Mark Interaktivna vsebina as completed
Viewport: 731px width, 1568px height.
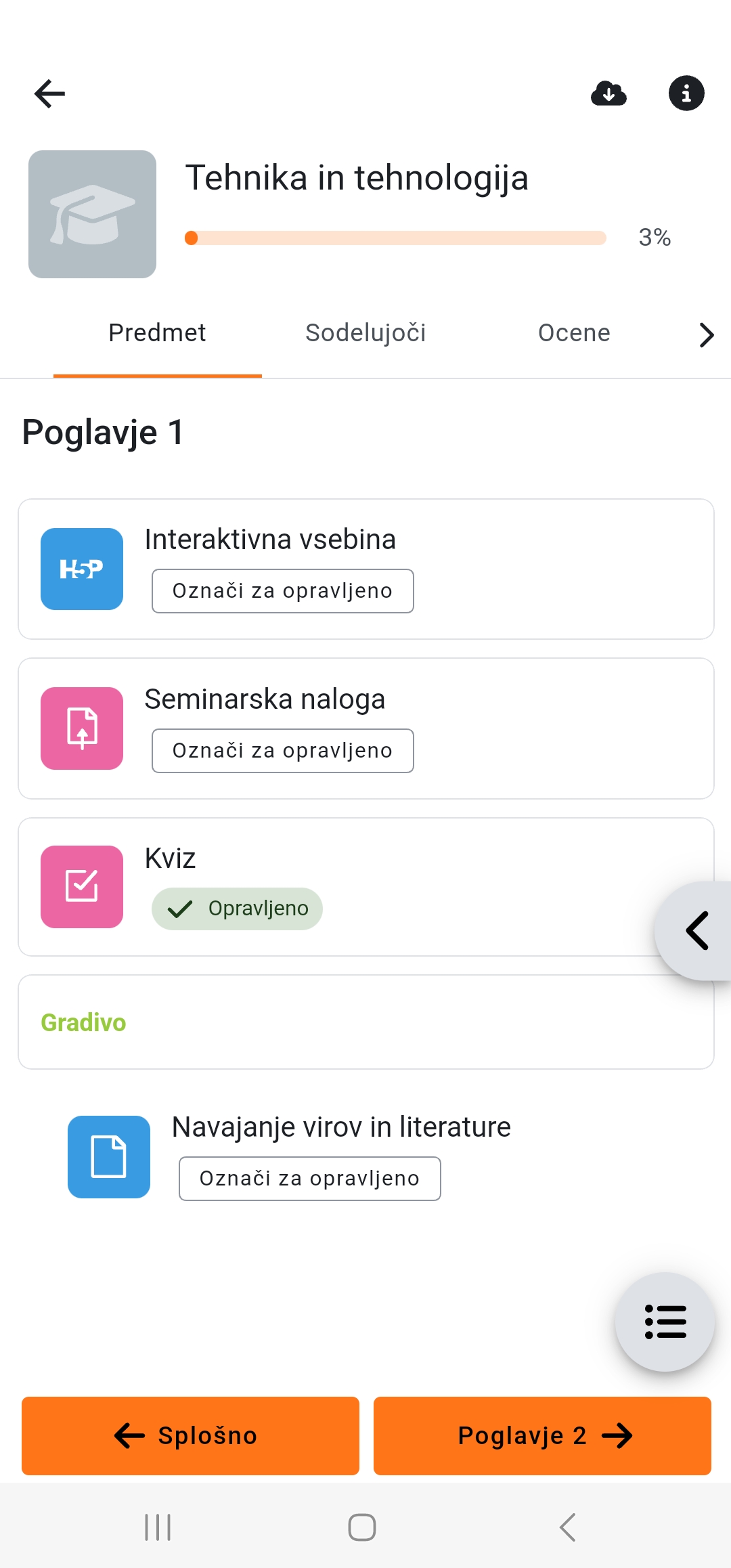click(283, 591)
